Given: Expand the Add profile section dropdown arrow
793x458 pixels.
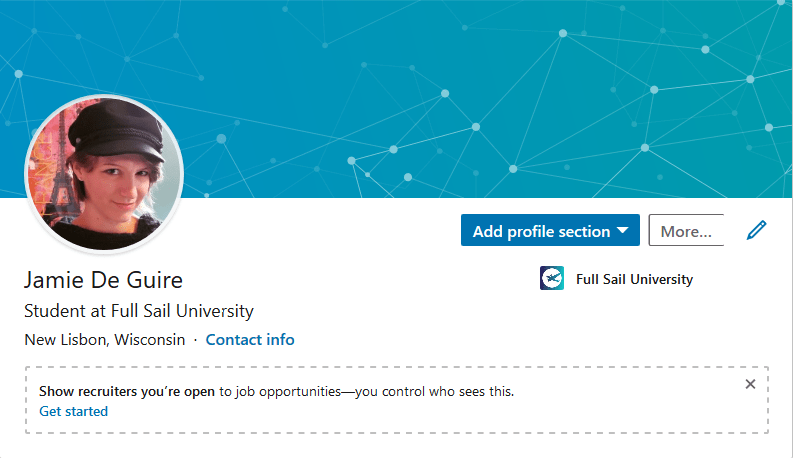Looking at the screenshot, I should click(623, 231).
